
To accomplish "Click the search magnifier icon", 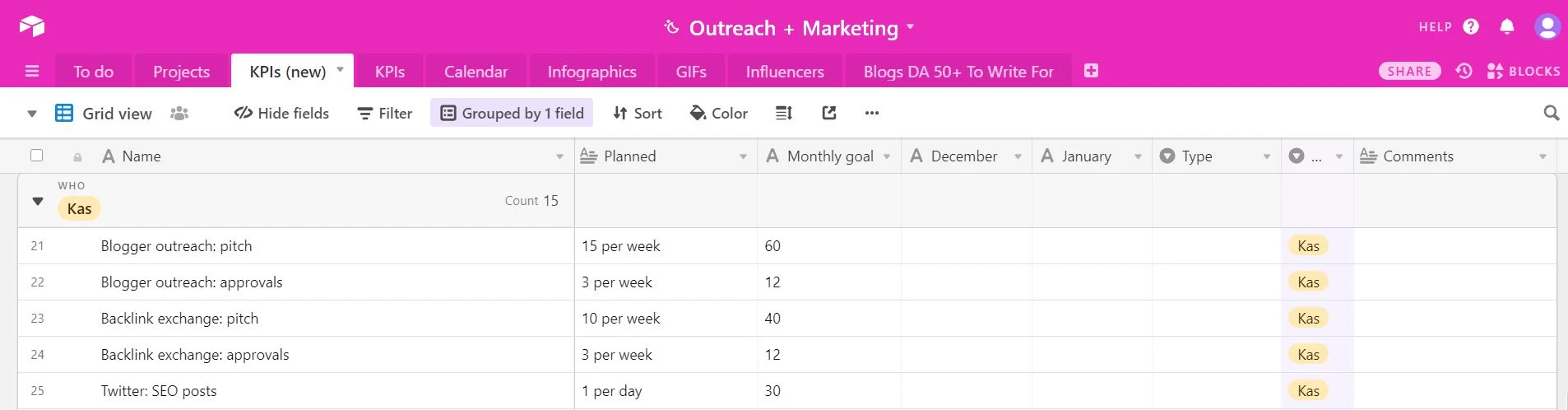I will coord(1552,113).
